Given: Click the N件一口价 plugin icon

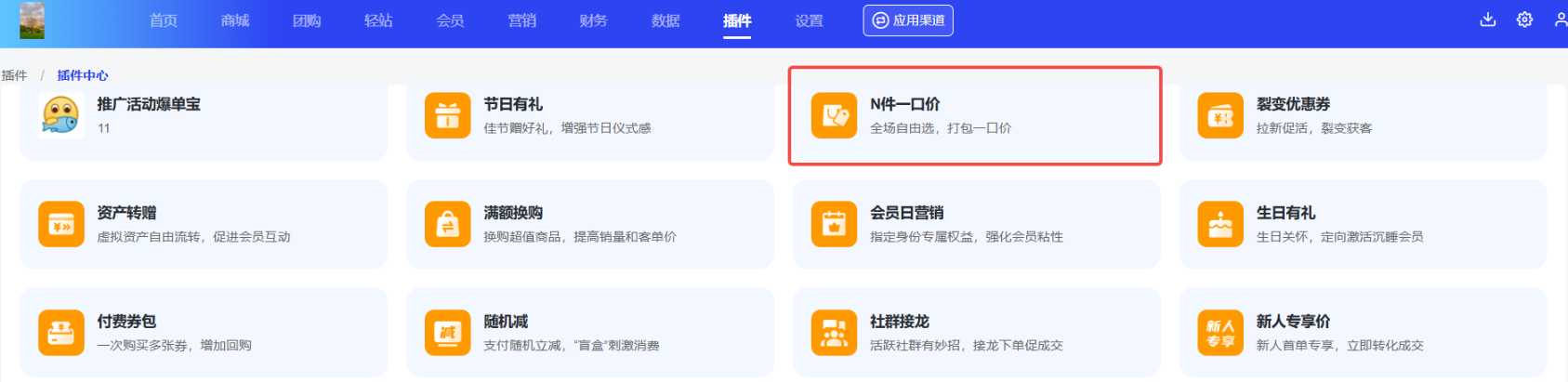Looking at the screenshot, I should [834, 115].
